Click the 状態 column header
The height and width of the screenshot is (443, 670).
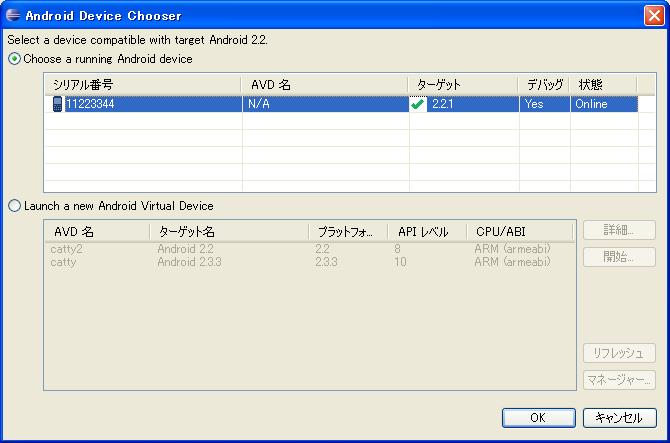tap(603, 85)
